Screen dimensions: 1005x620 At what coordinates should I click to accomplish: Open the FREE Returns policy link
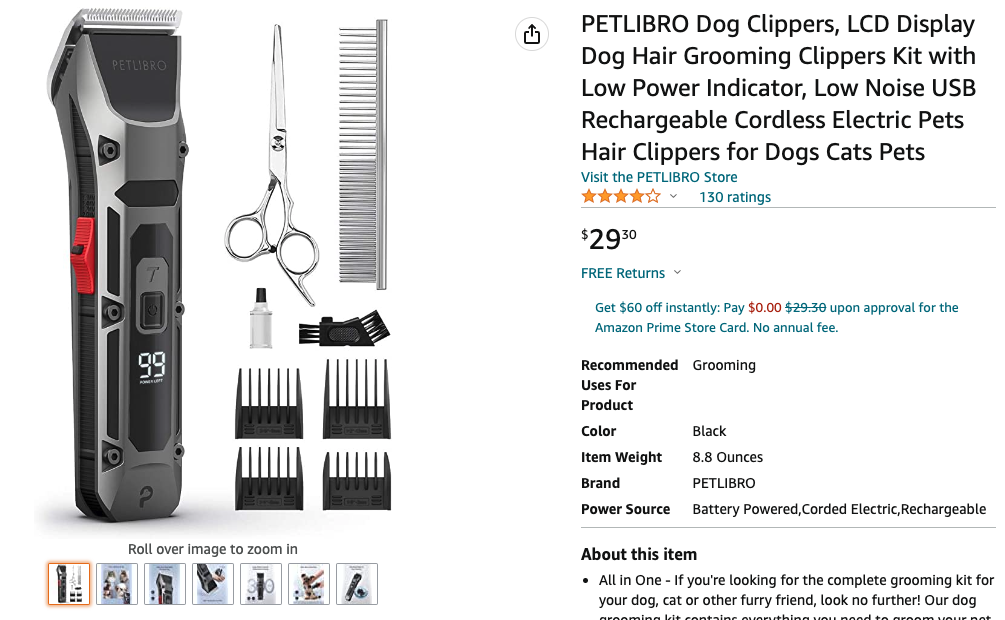[620, 273]
